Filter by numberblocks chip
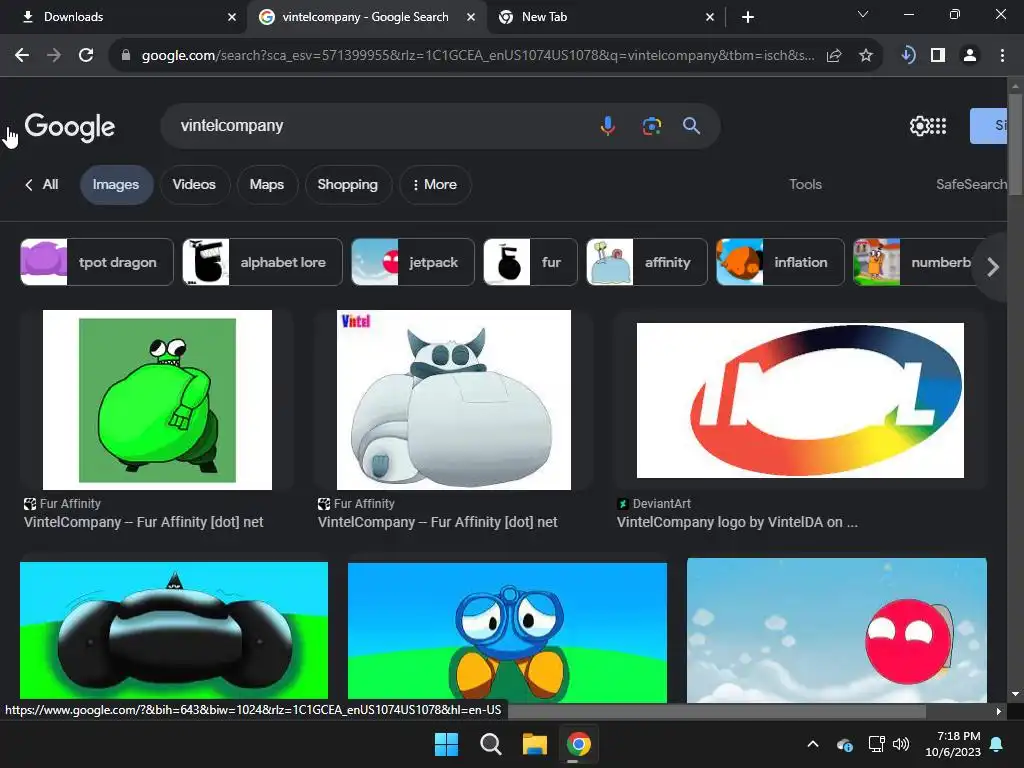Viewport: 1024px width, 768px height. point(914,262)
